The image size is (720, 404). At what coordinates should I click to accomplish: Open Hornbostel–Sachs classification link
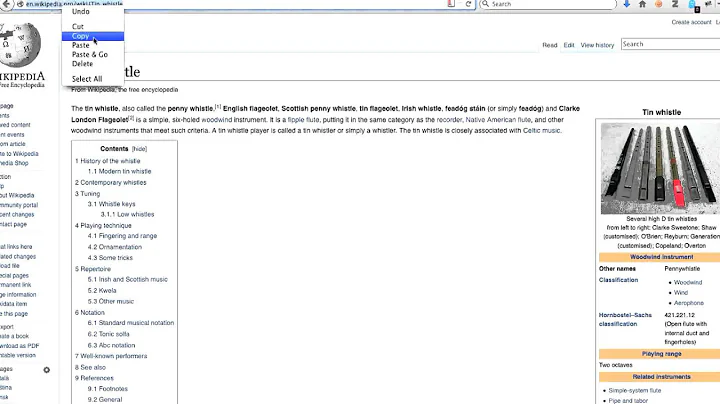pos(625,320)
